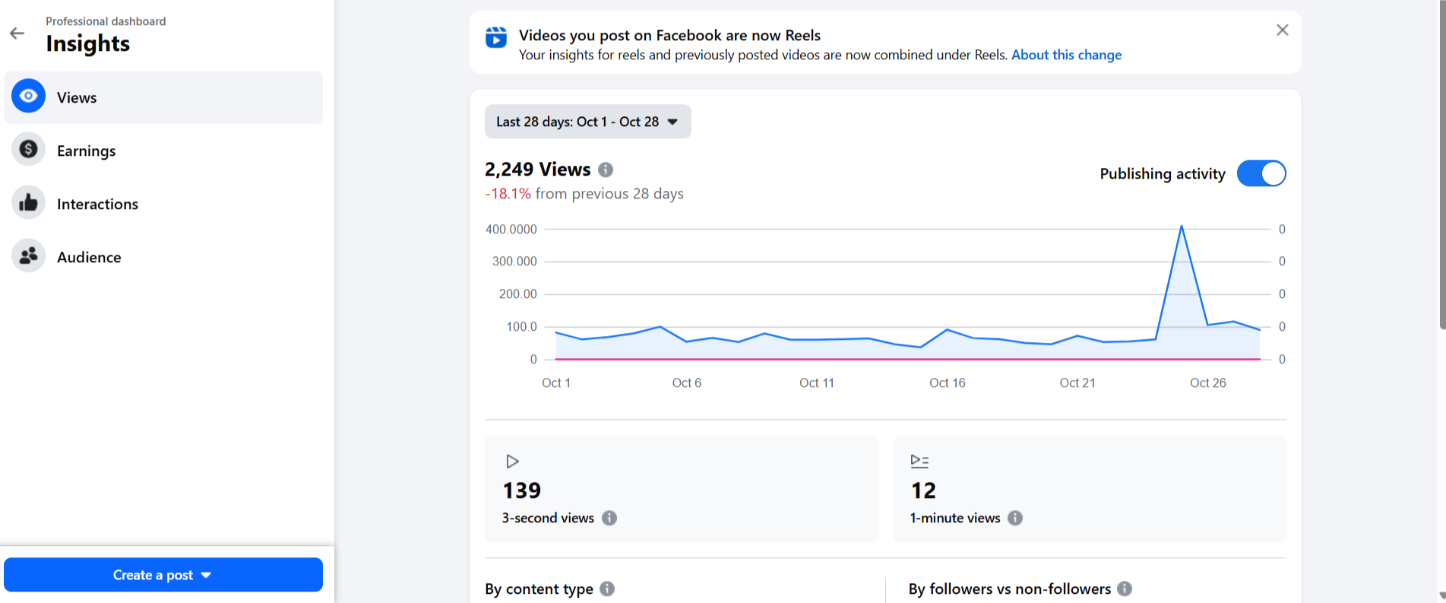Click the 400.0000 y-axis label
The width and height of the screenshot is (1446, 603).
pyautogui.click(x=511, y=229)
